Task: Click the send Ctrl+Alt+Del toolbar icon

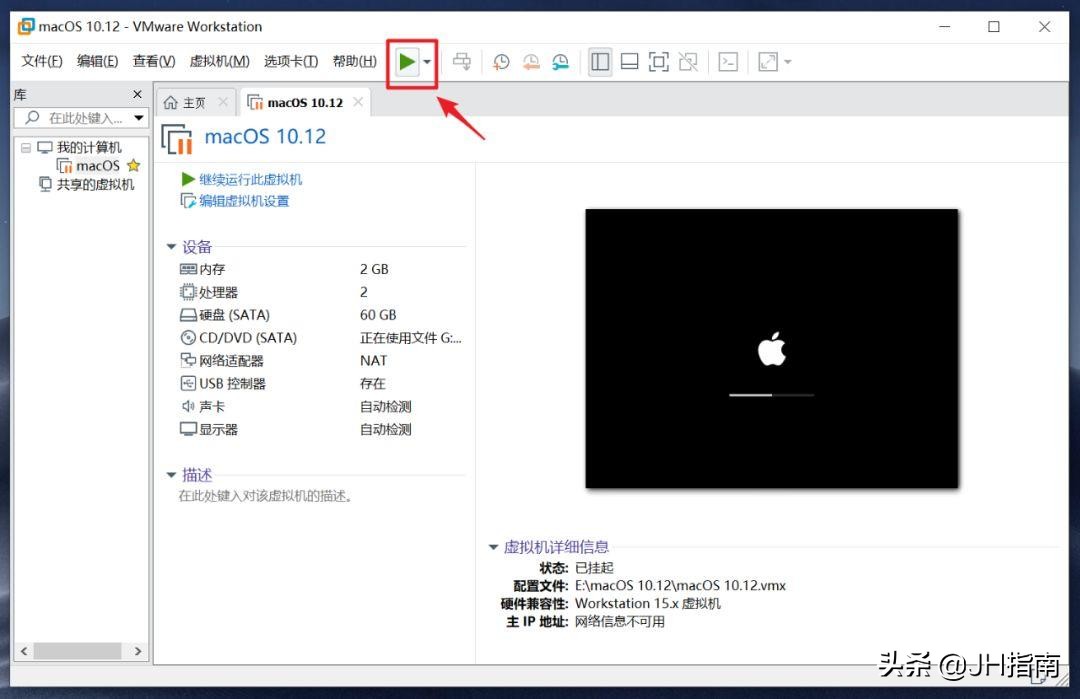Action: 461,62
